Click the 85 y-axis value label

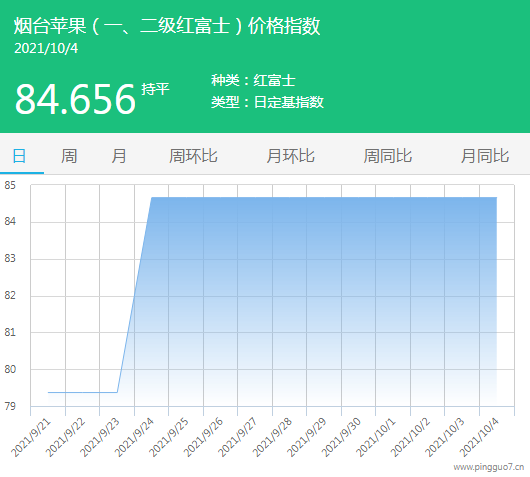click(10, 185)
